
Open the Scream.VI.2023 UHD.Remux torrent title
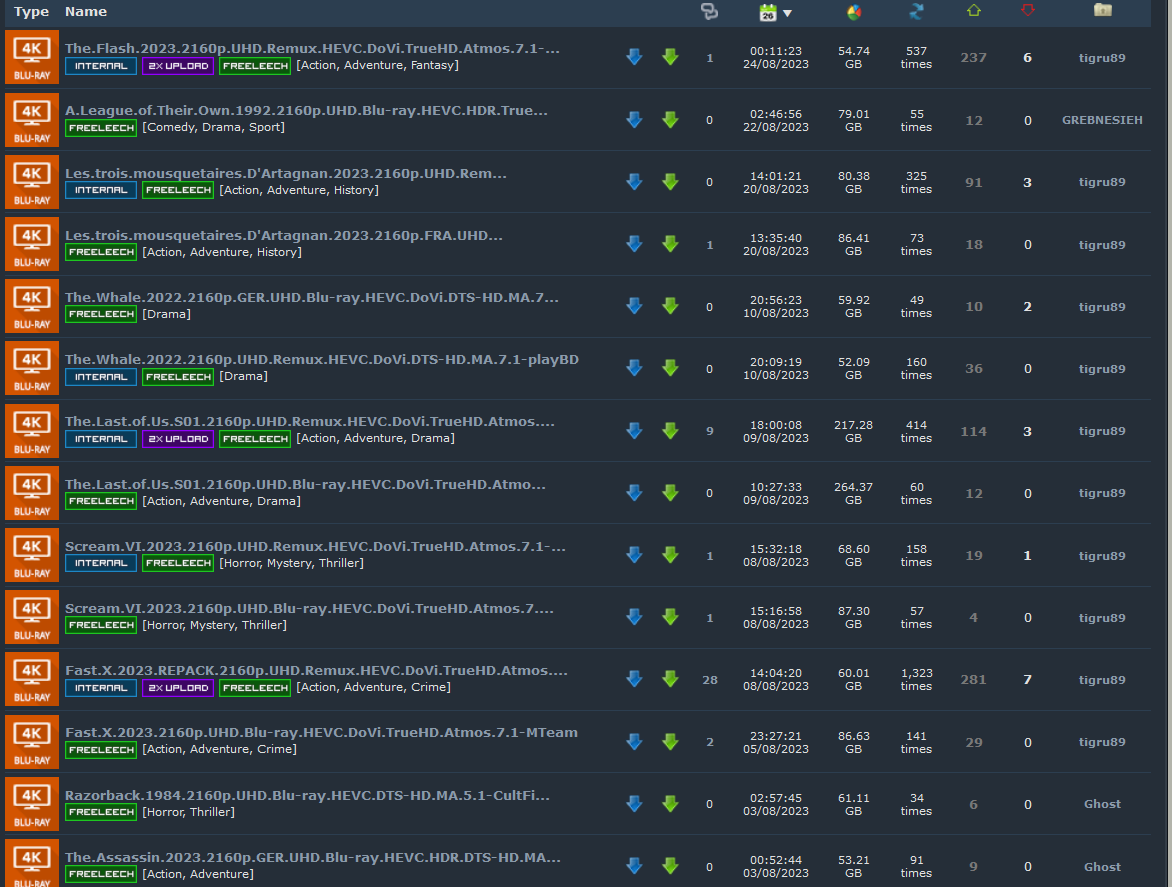(315, 546)
